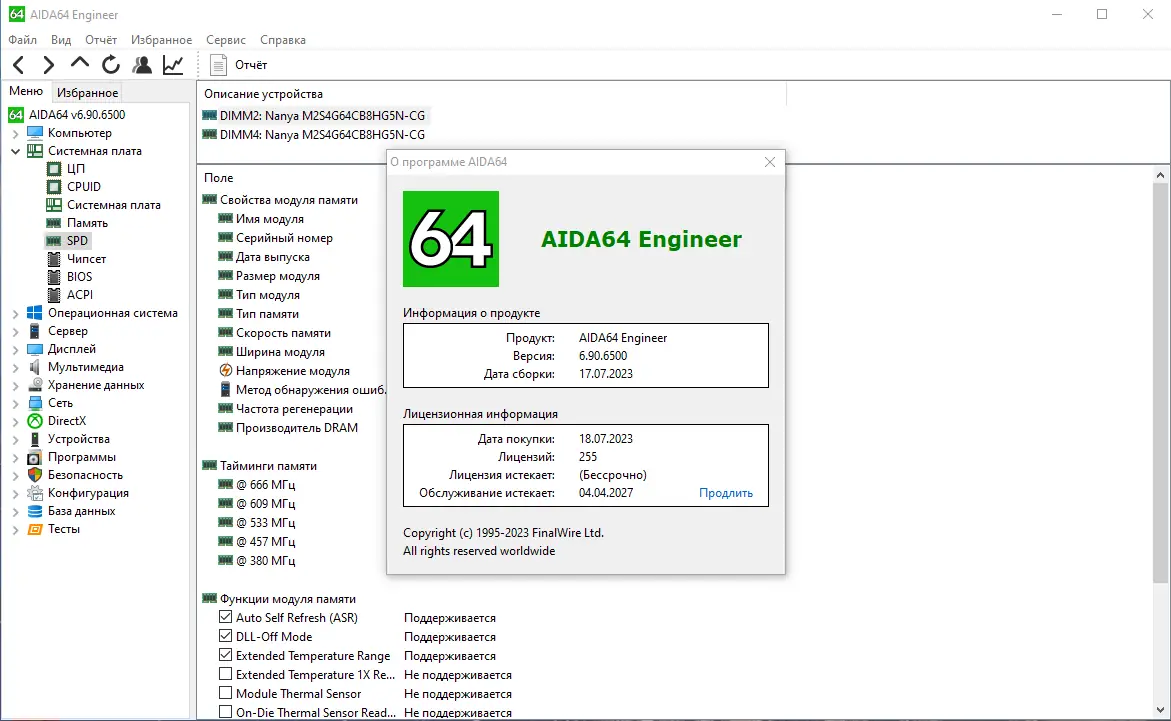The width and height of the screenshot is (1171, 721).
Task: Click the Мультимедиа speaker icon
Action: pos(34,367)
